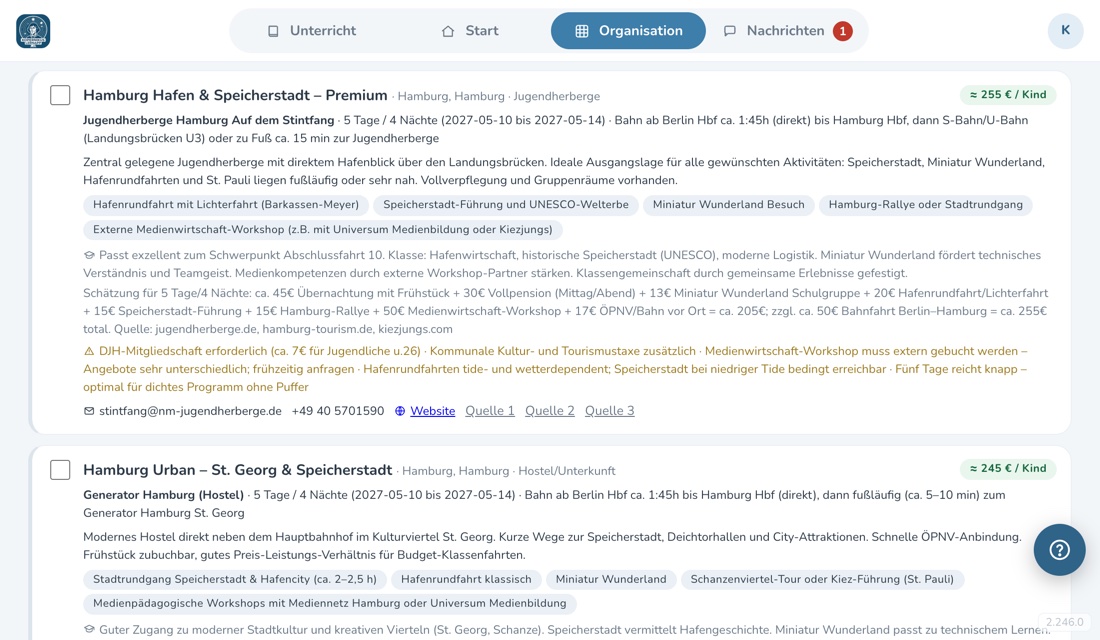Select the Organisation tab
Screen dimensions: 1100x640
point(628,31)
